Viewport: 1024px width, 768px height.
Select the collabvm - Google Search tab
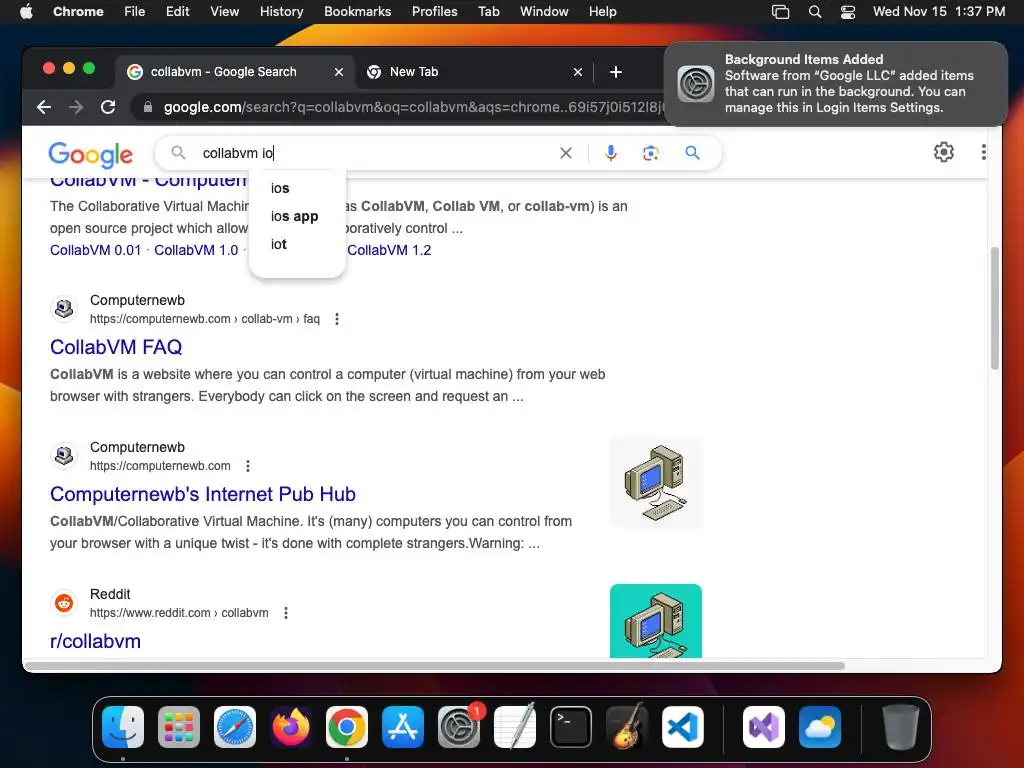tap(235, 72)
